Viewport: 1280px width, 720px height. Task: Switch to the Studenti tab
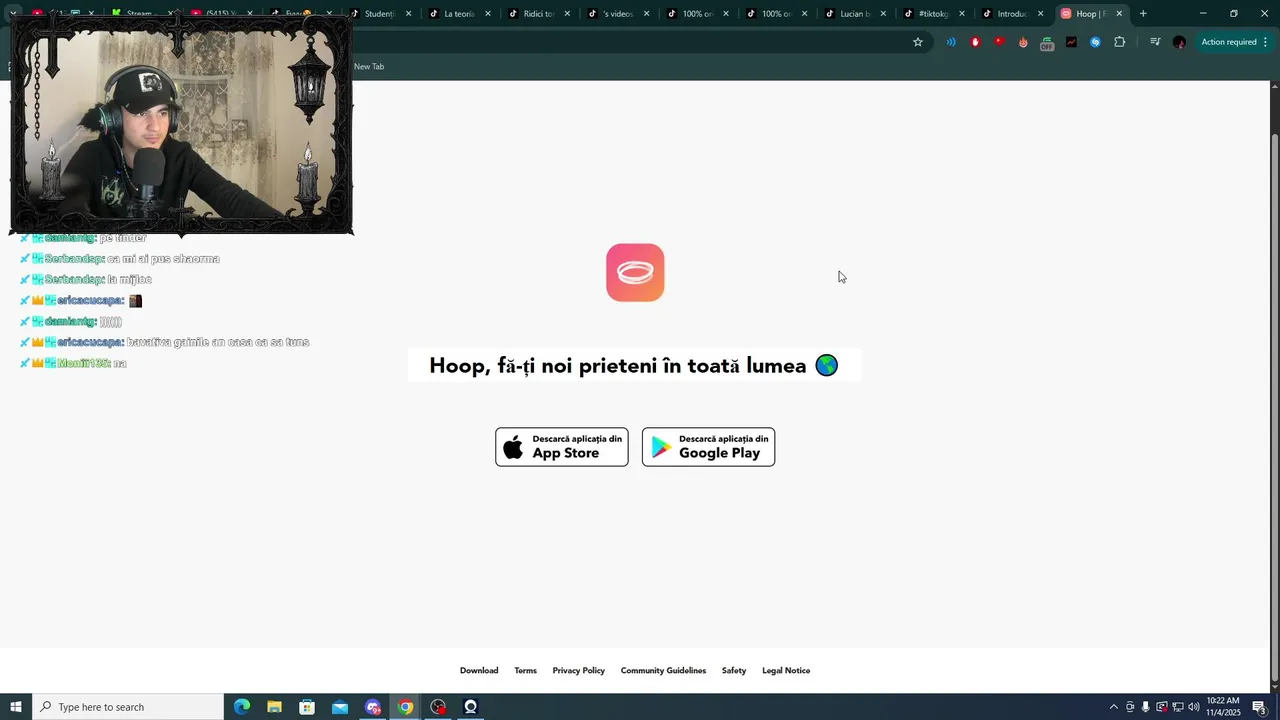[378, 14]
